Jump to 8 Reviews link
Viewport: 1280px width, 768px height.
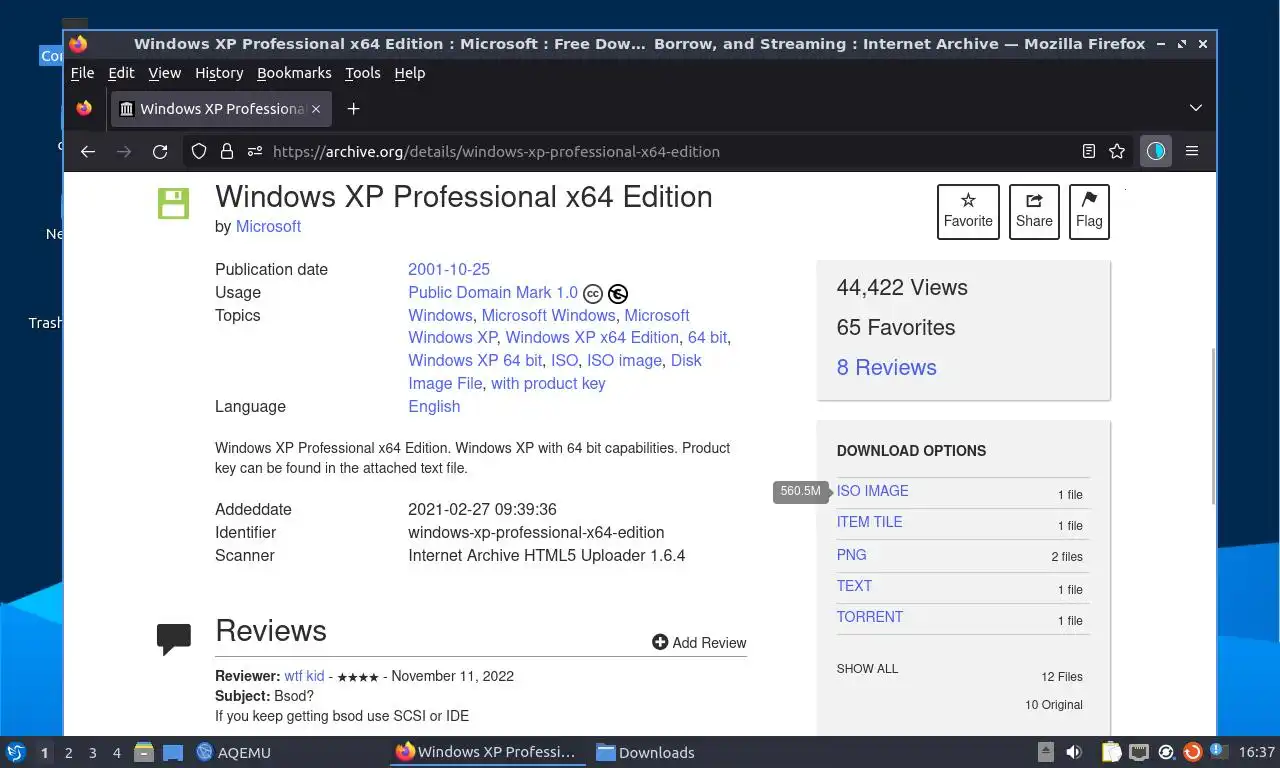click(887, 368)
